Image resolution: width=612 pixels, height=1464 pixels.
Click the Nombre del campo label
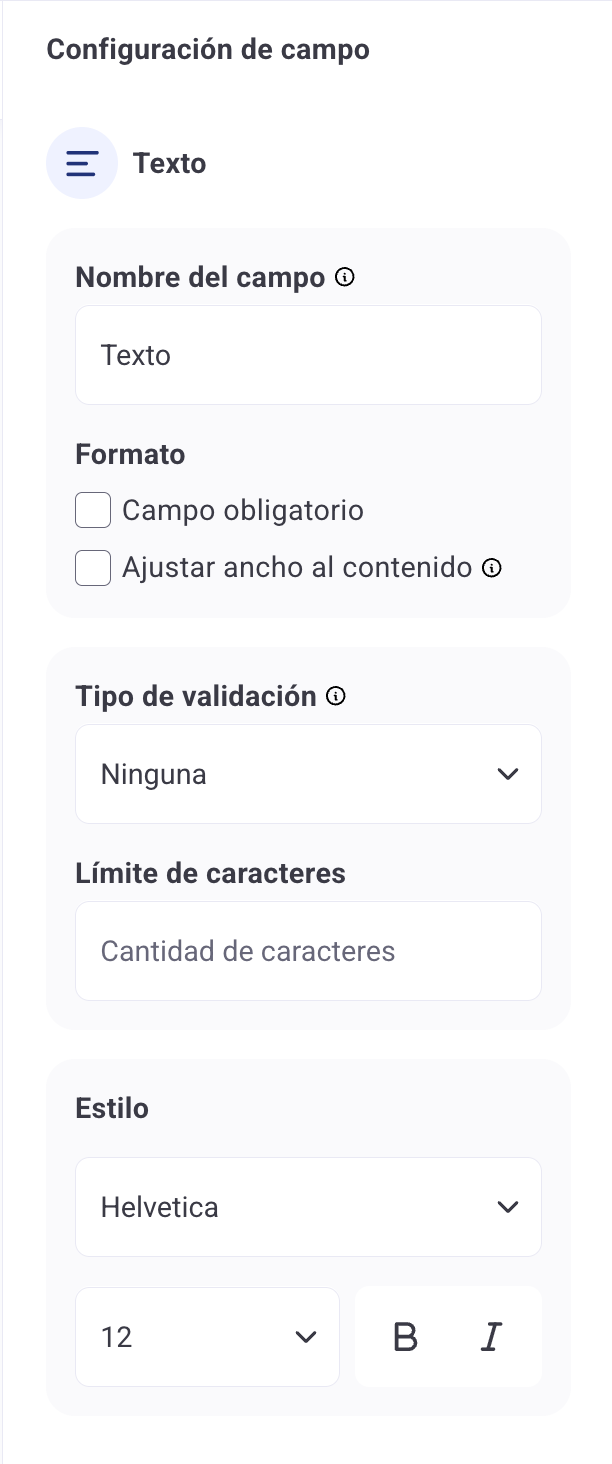point(200,277)
